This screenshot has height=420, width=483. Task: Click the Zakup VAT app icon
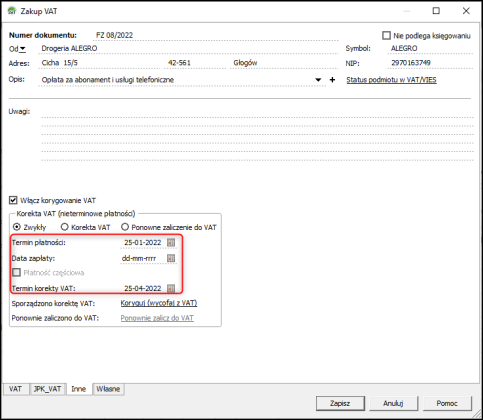[x=12, y=11]
